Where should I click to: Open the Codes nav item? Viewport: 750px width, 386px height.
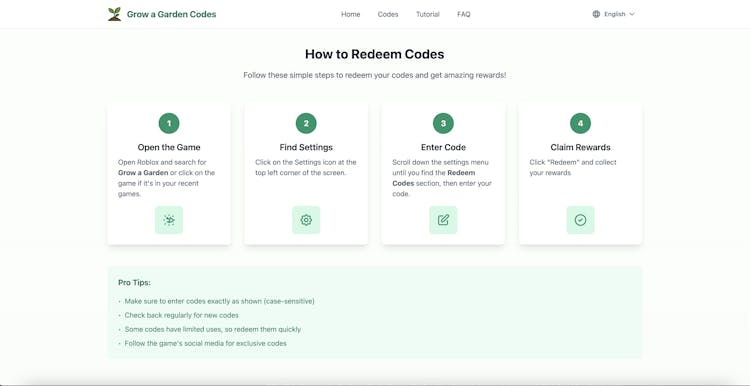[388, 14]
